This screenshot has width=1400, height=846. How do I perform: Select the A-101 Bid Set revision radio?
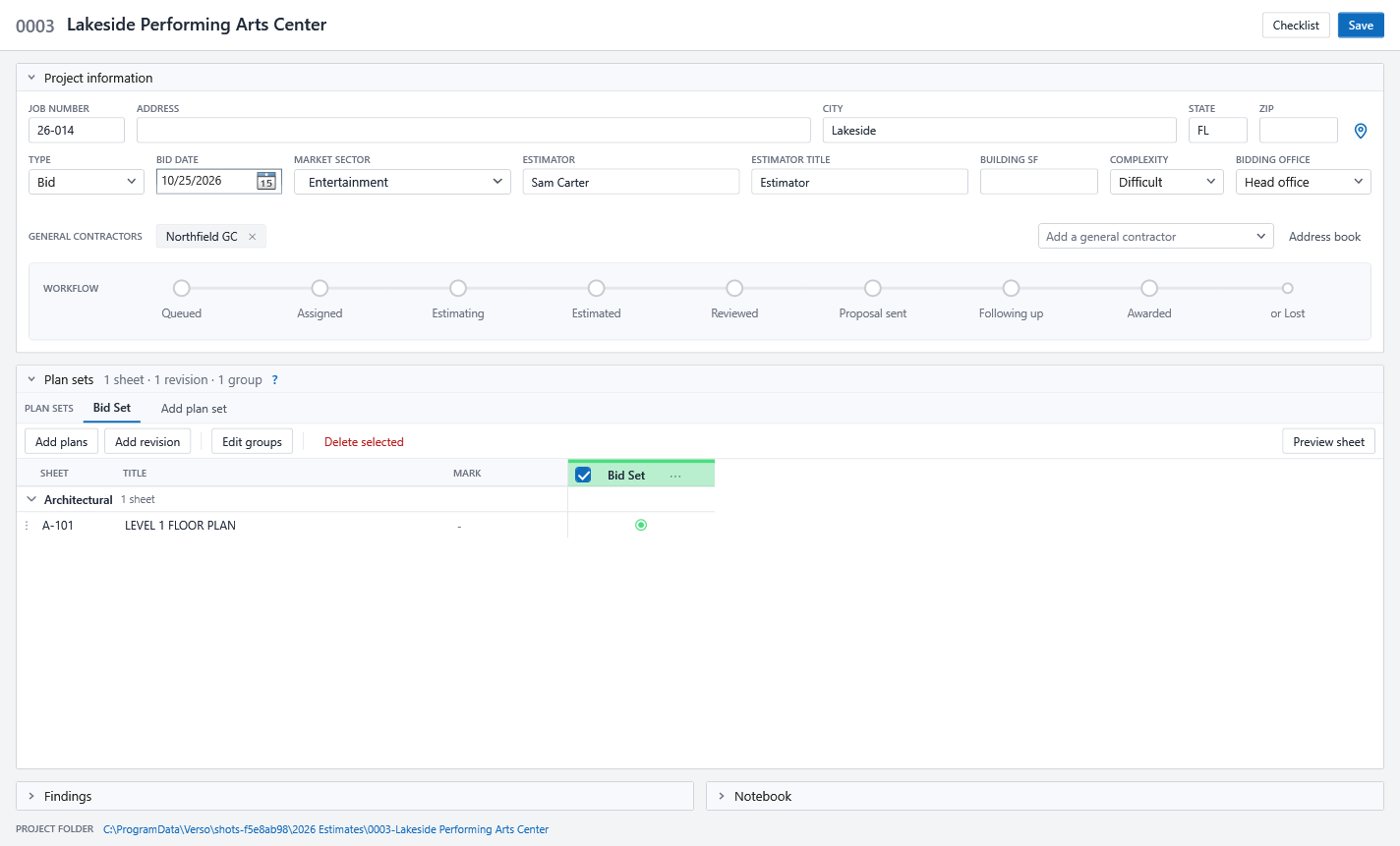click(641, 526)
